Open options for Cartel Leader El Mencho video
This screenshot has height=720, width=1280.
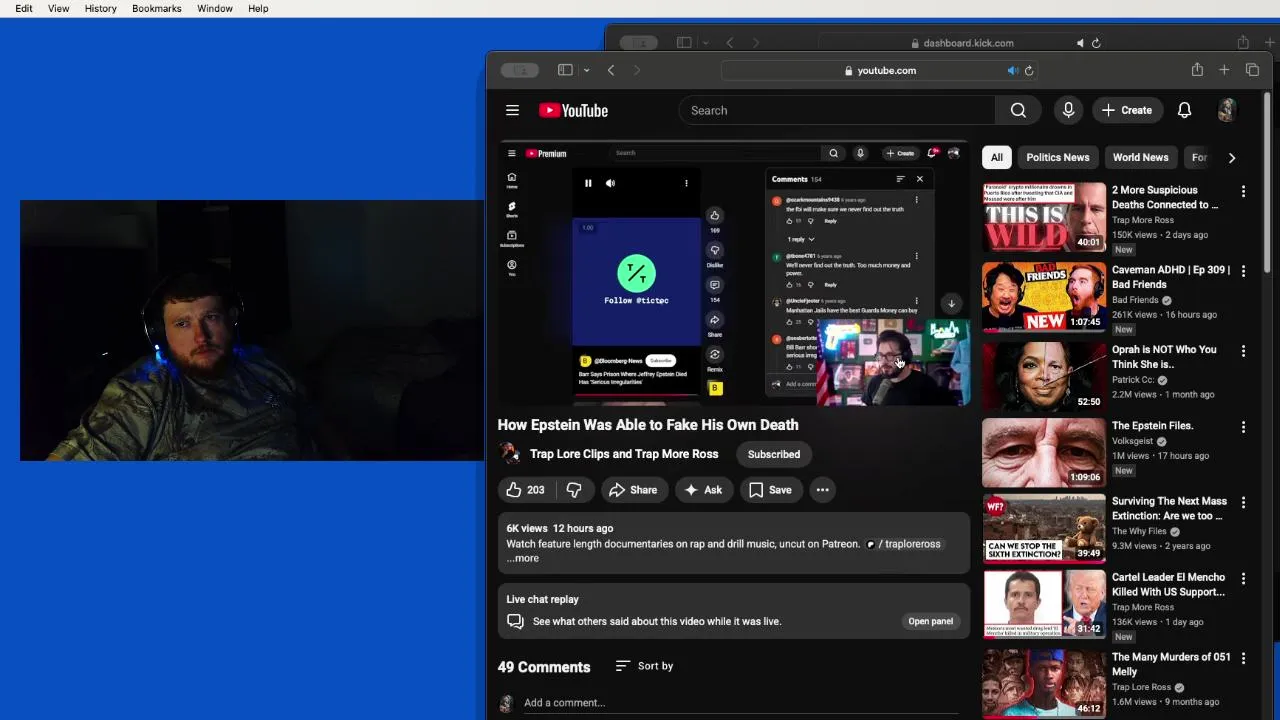tap(1243, 578)
